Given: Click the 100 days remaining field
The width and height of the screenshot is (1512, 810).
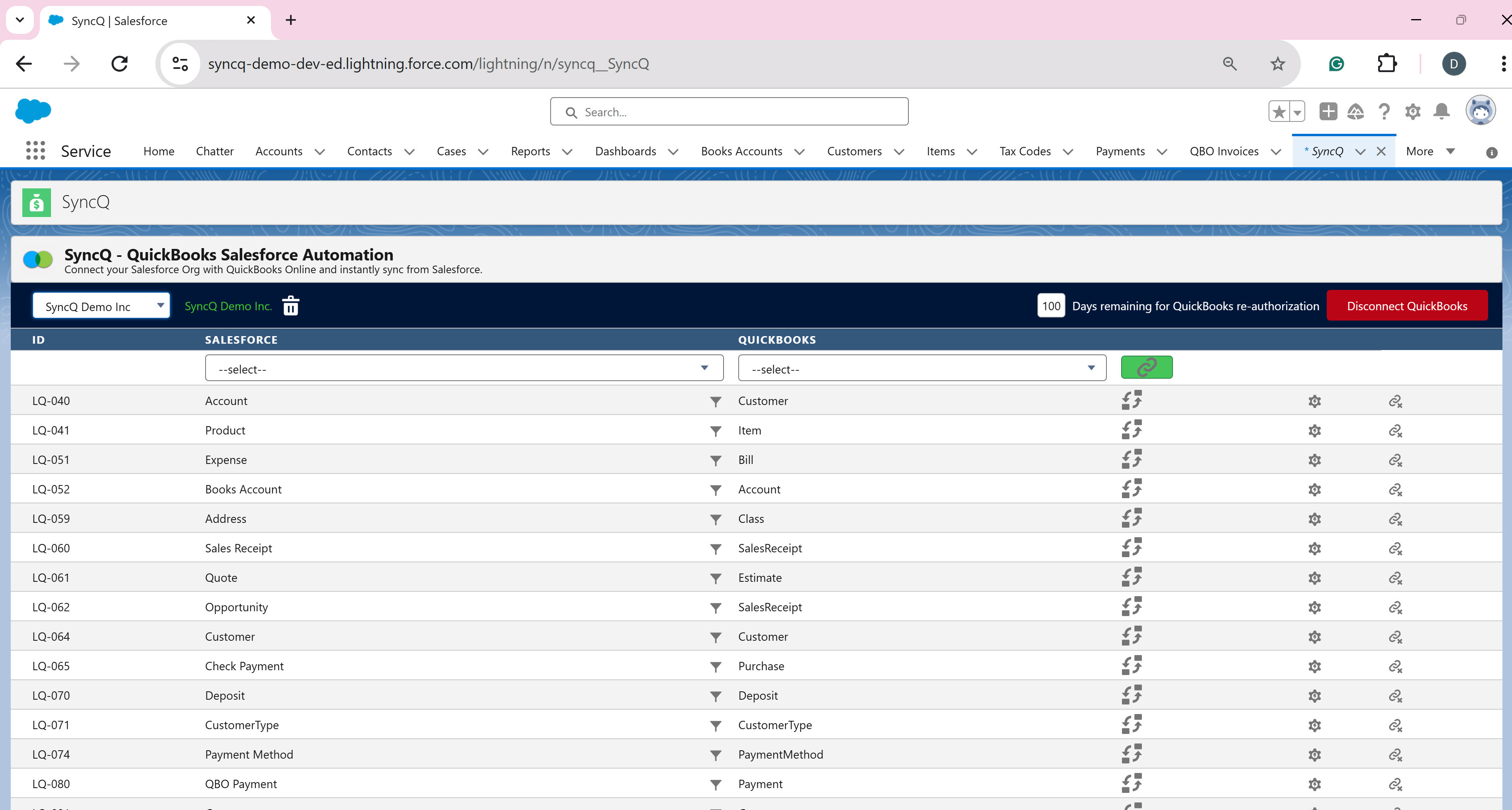Looking at the screenshot, I should [1051, 305].
